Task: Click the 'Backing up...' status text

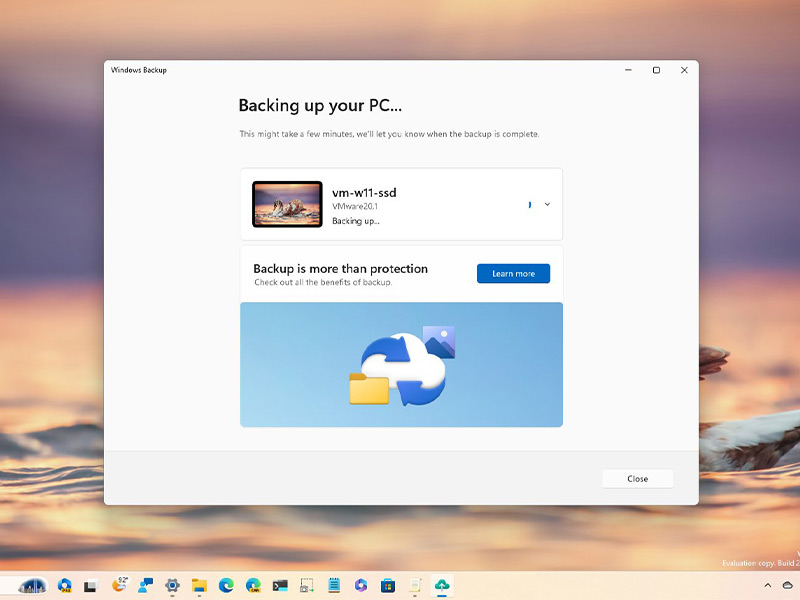Action: click(356, 221)
